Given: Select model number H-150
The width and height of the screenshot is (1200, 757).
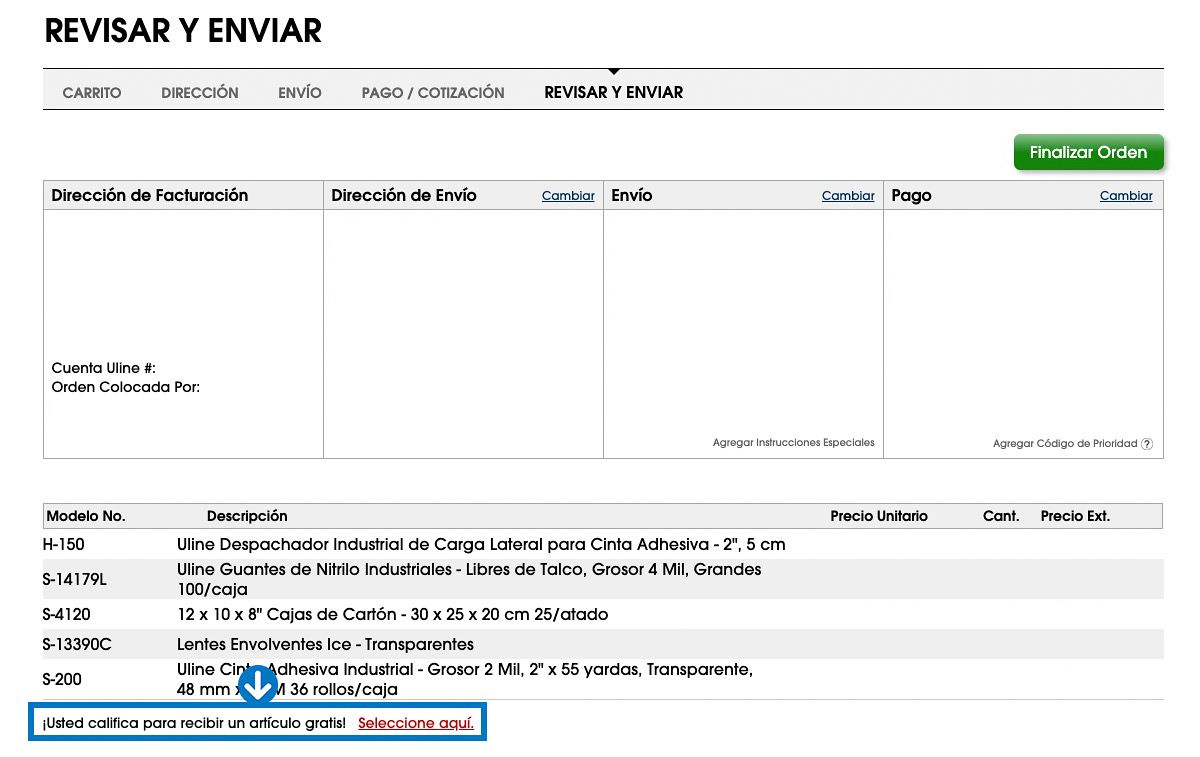Looking at the screenshot, I should [x=64, y=545].
